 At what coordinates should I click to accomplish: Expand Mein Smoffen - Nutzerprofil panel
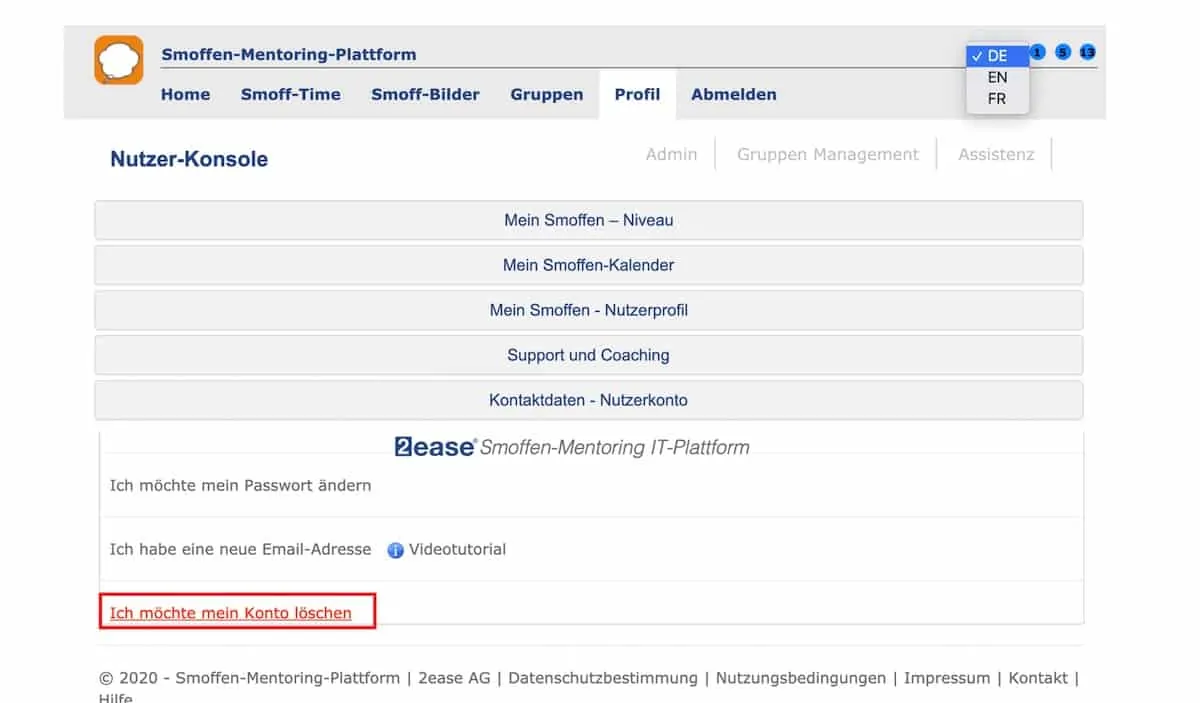pyautogui.click(x=588, y=310)
